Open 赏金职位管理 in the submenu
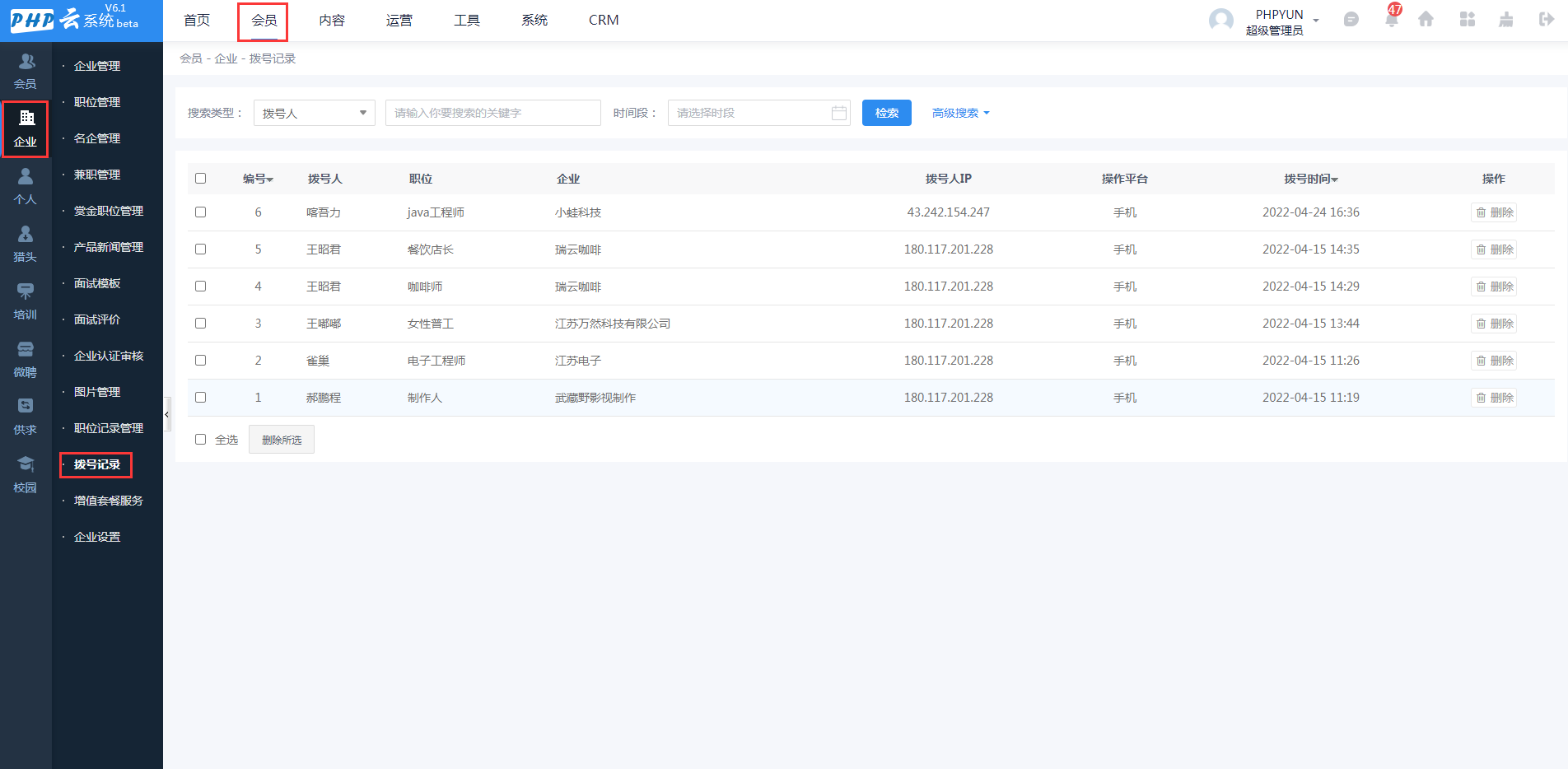Image resolution: width=1568 pixels, height=769 pixels. point(109,211)
